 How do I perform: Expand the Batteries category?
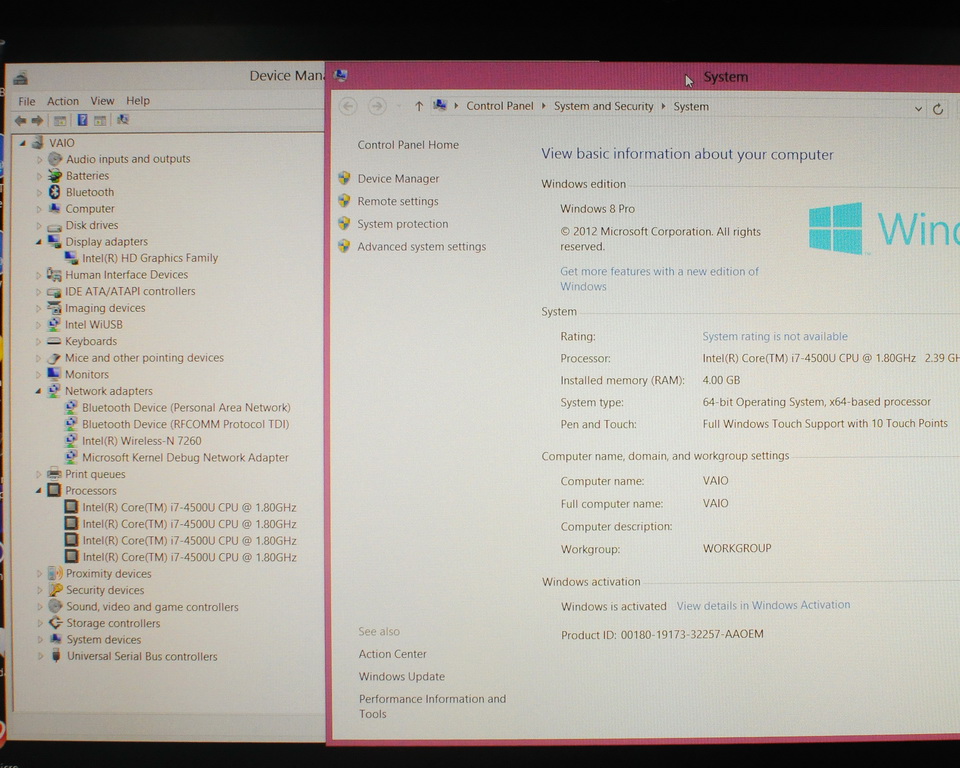click(39, 176)
